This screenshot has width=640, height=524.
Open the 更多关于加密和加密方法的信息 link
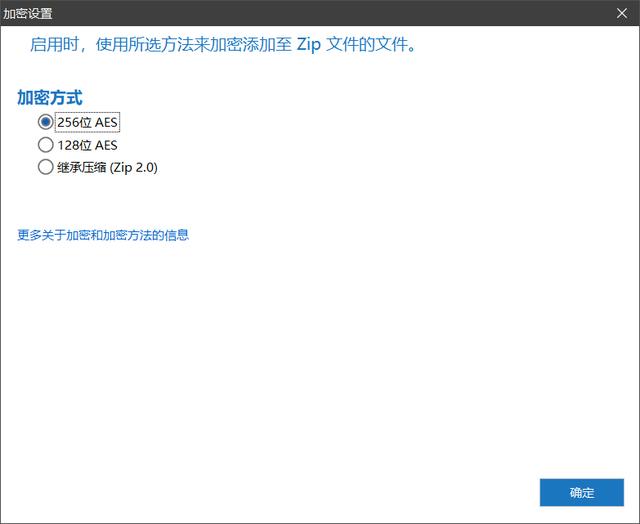pos(103,235)
